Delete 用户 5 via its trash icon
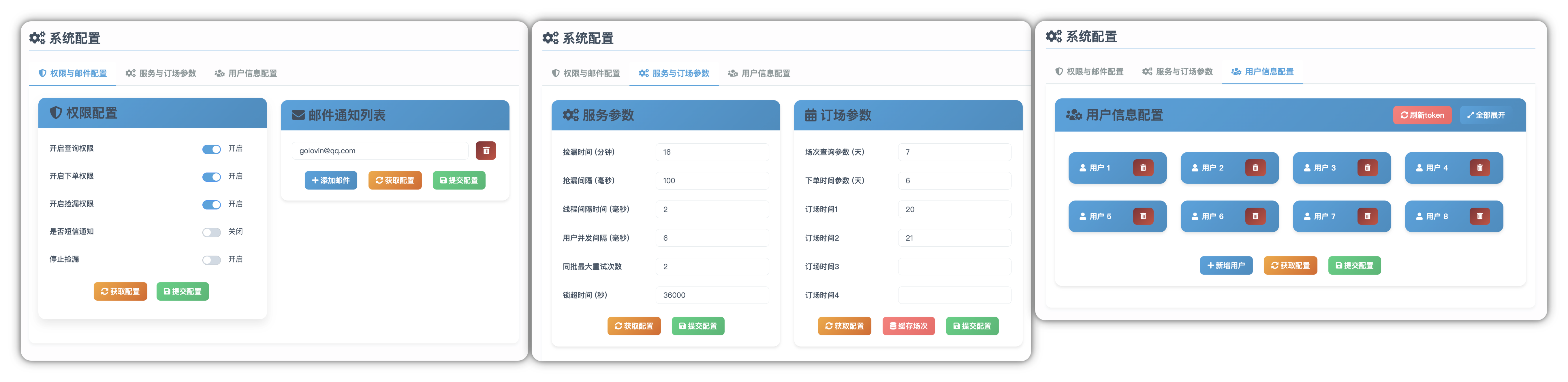1568x382 pixels. click(x=1143, y=216)
